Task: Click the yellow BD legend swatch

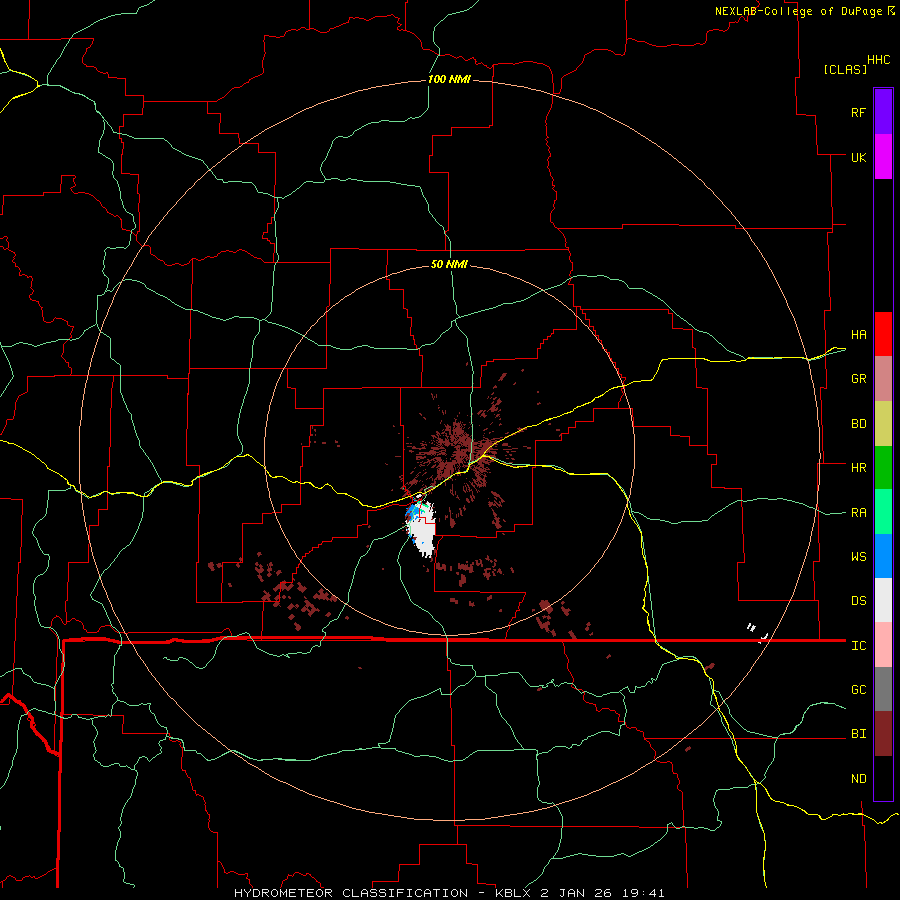Action: tap(883, 424)
